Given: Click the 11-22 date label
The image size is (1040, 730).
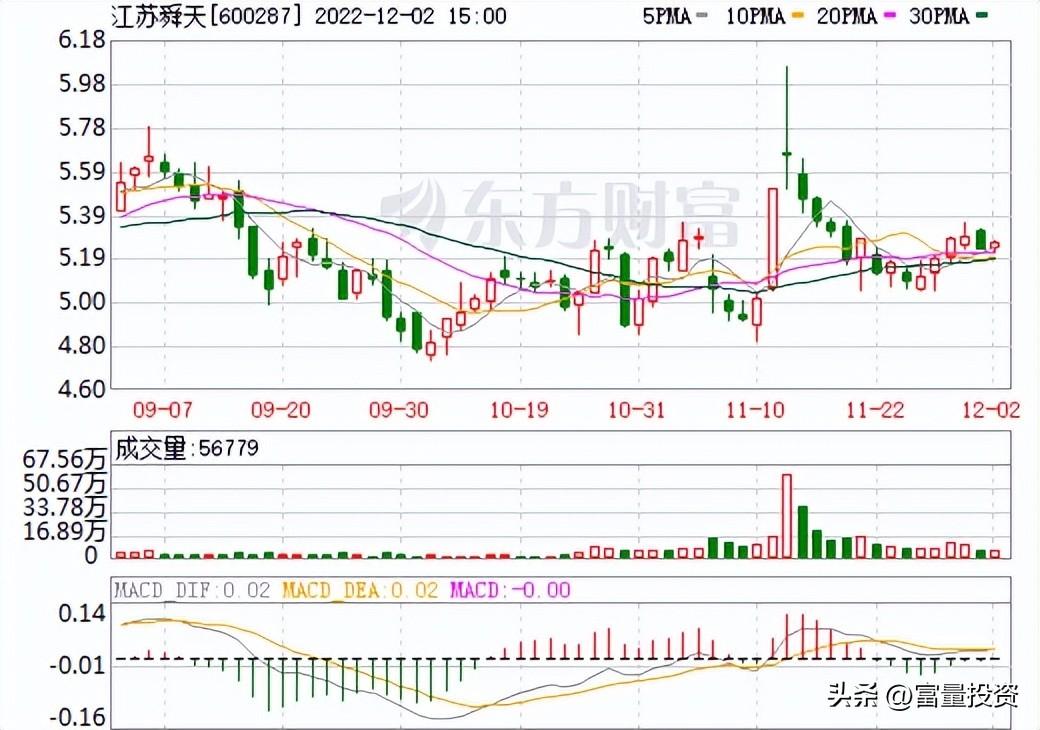Looking at the screenshot, I should (x=876, y=410).
